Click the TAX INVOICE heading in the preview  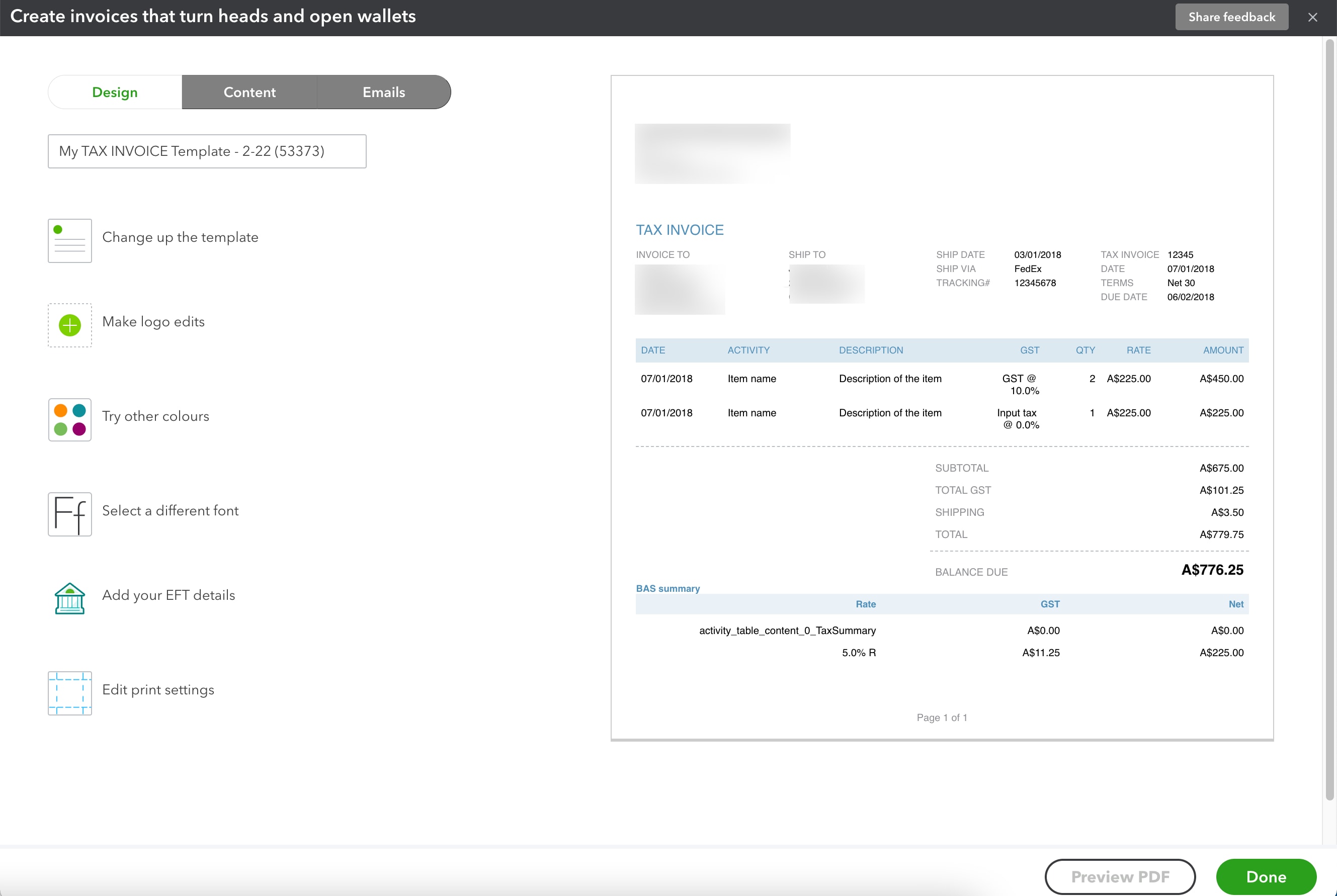pos(680,229)
